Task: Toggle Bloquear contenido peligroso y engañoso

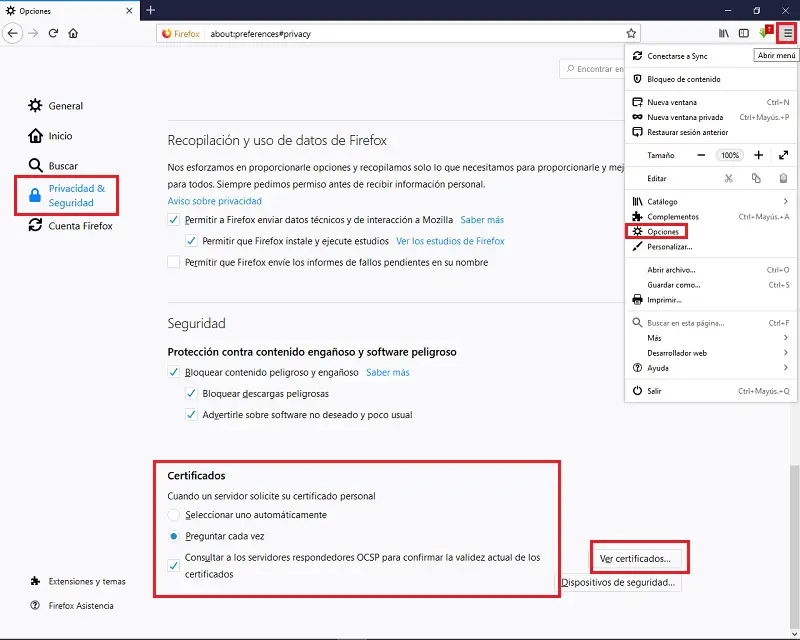Action: pyautogui.click(x=173, y=373)
